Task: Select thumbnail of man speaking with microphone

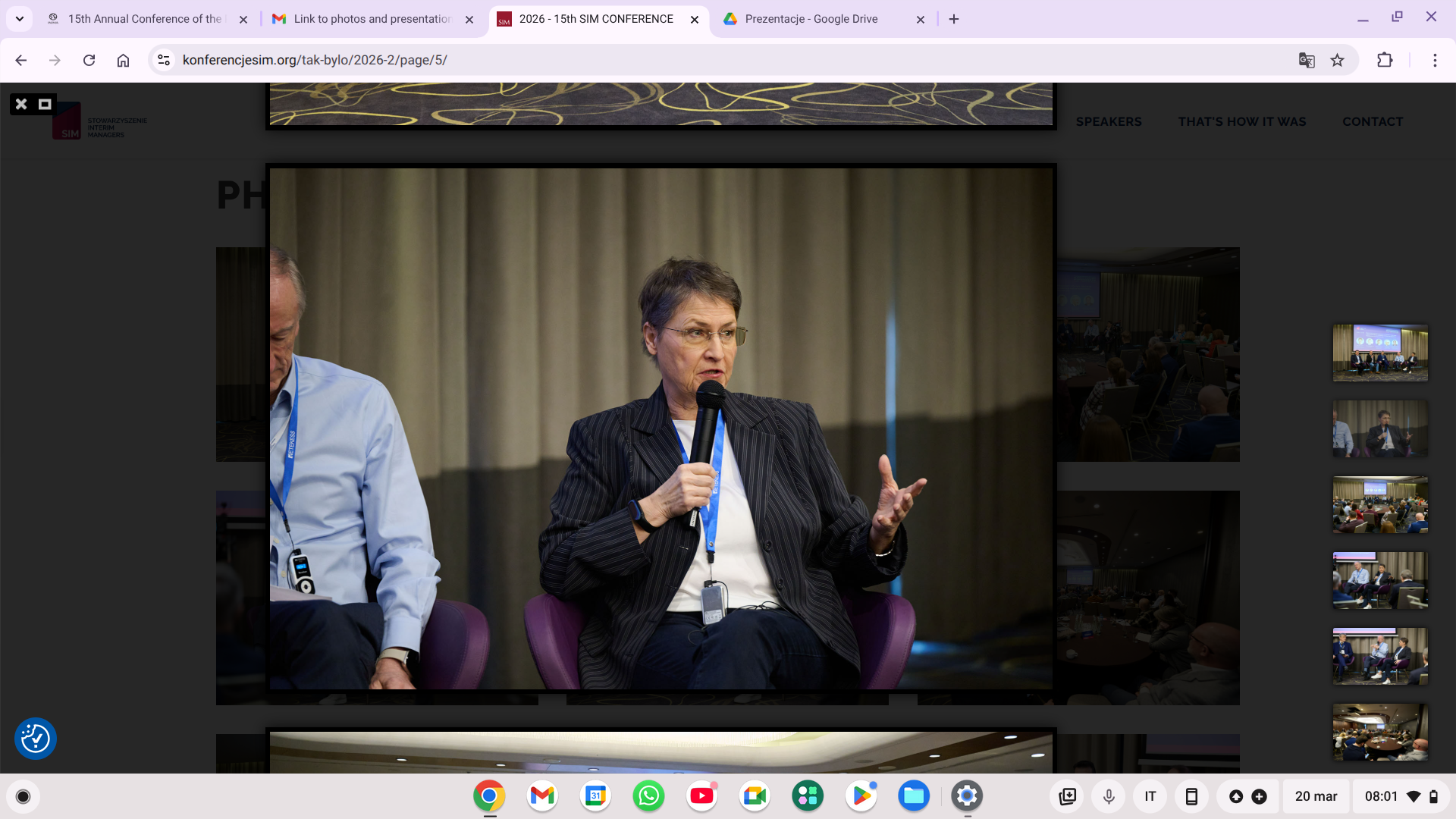Action: (x=1380, y=428)
